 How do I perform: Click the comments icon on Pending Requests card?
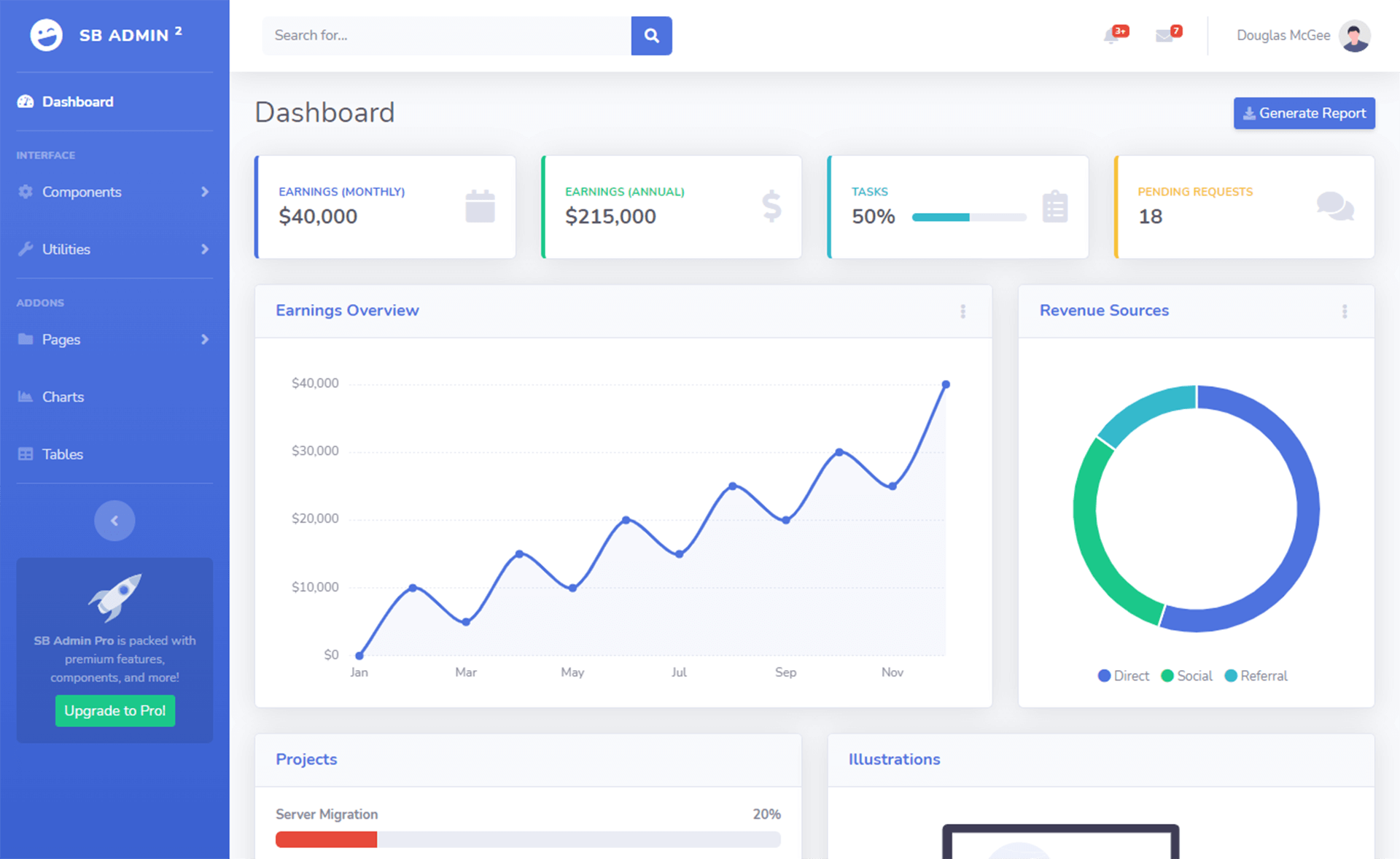coord(1337,206)
